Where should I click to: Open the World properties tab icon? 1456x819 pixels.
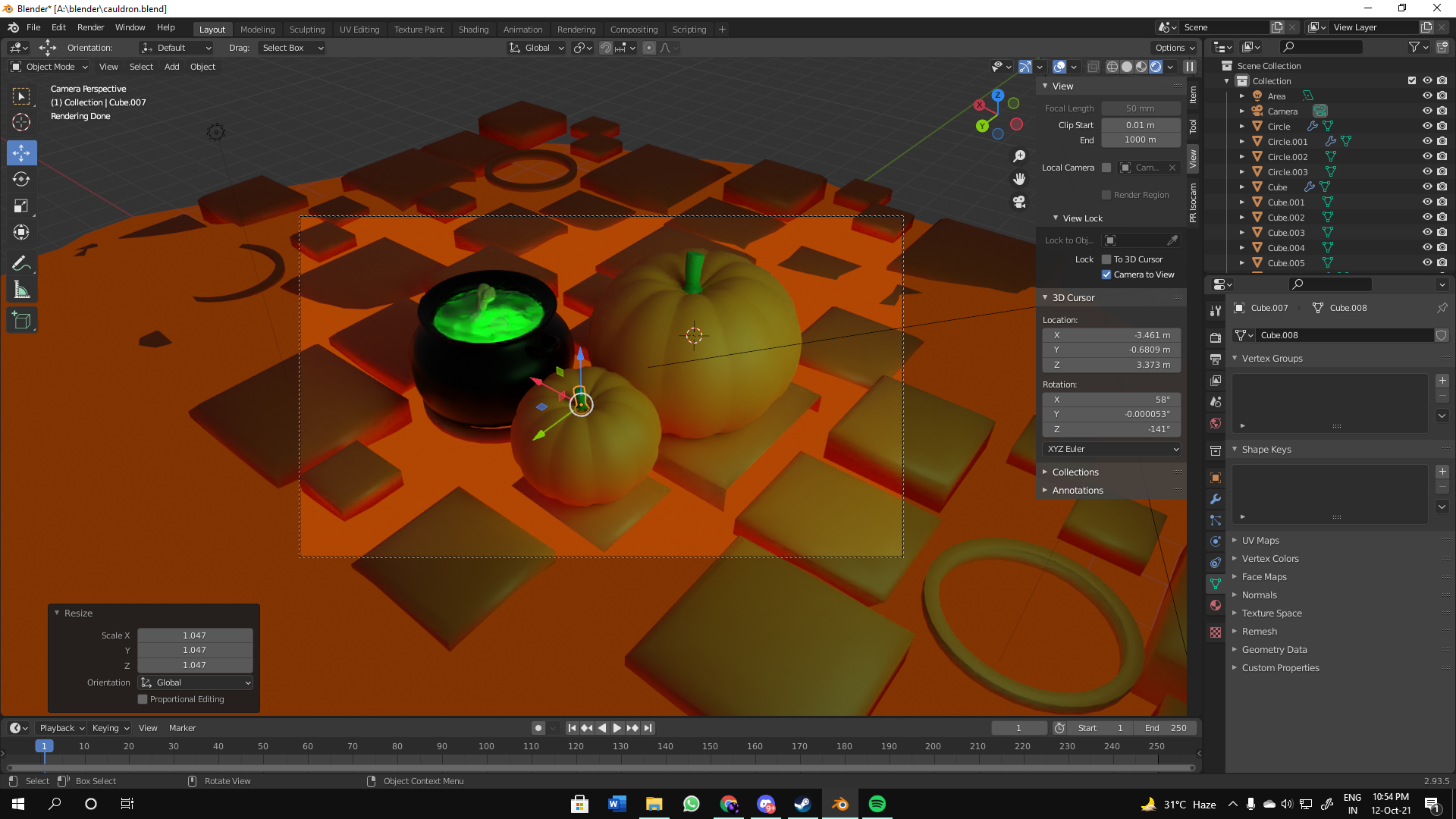(x=1216, y=423)
